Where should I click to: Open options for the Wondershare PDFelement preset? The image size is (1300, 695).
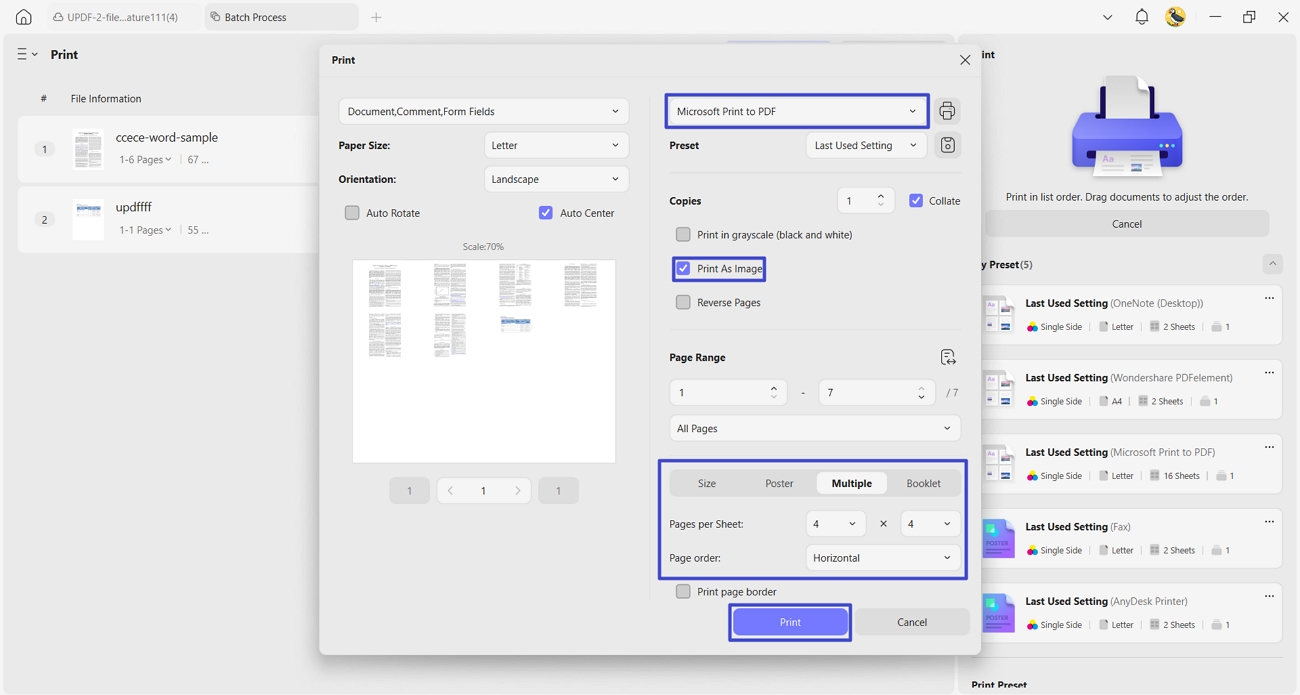1269,373
